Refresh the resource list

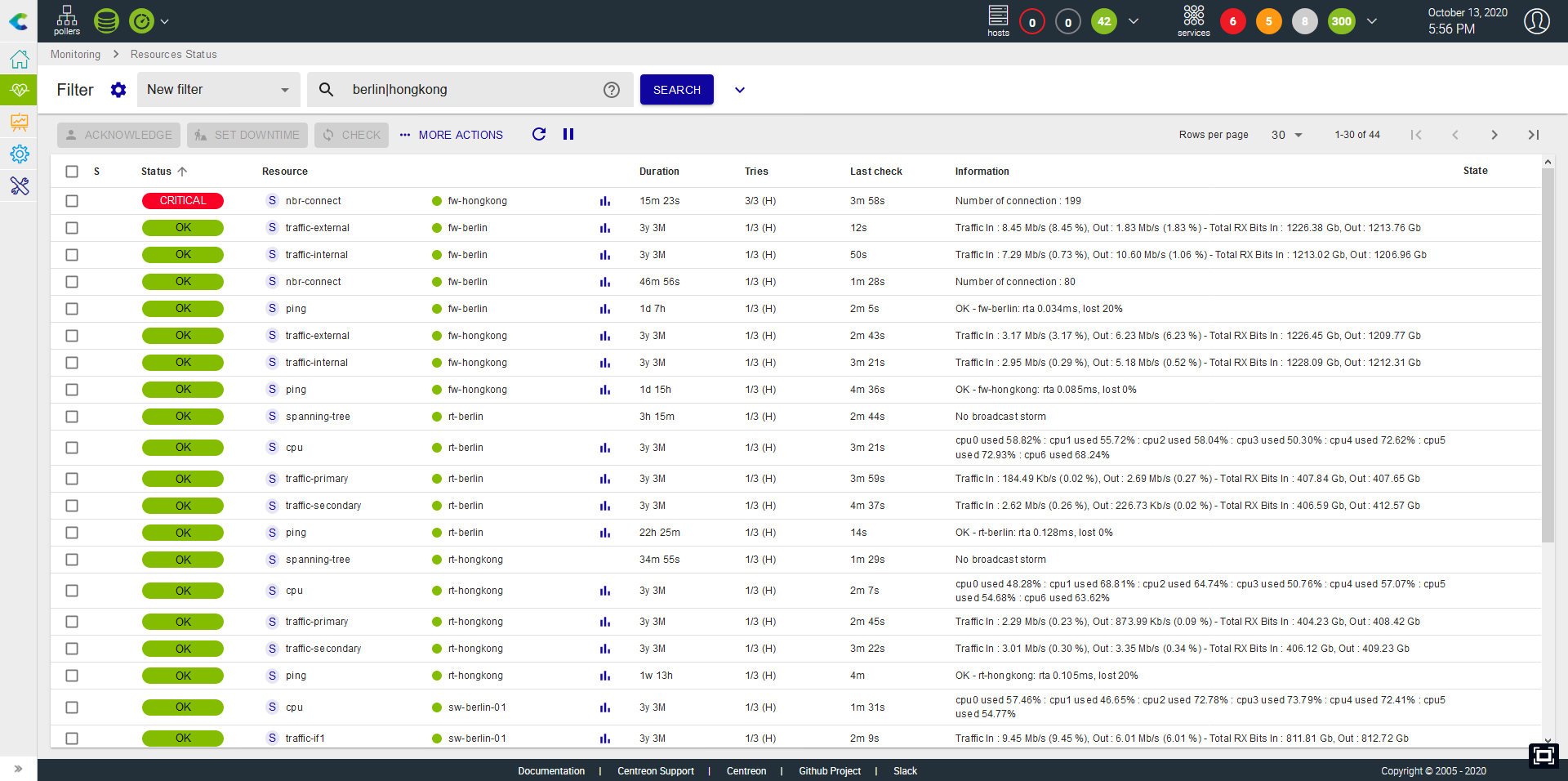(x=539, y=134)
